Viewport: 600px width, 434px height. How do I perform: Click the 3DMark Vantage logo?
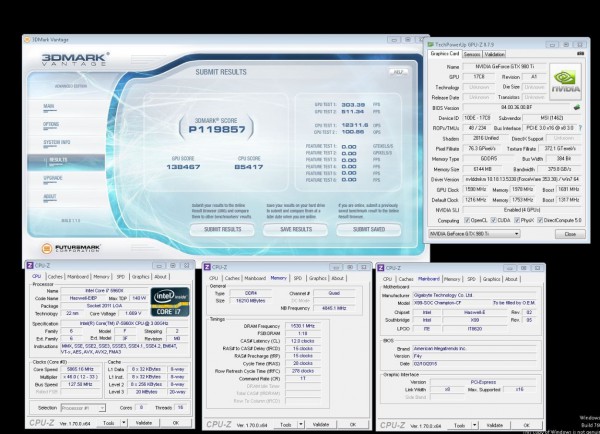pos(75,59)
